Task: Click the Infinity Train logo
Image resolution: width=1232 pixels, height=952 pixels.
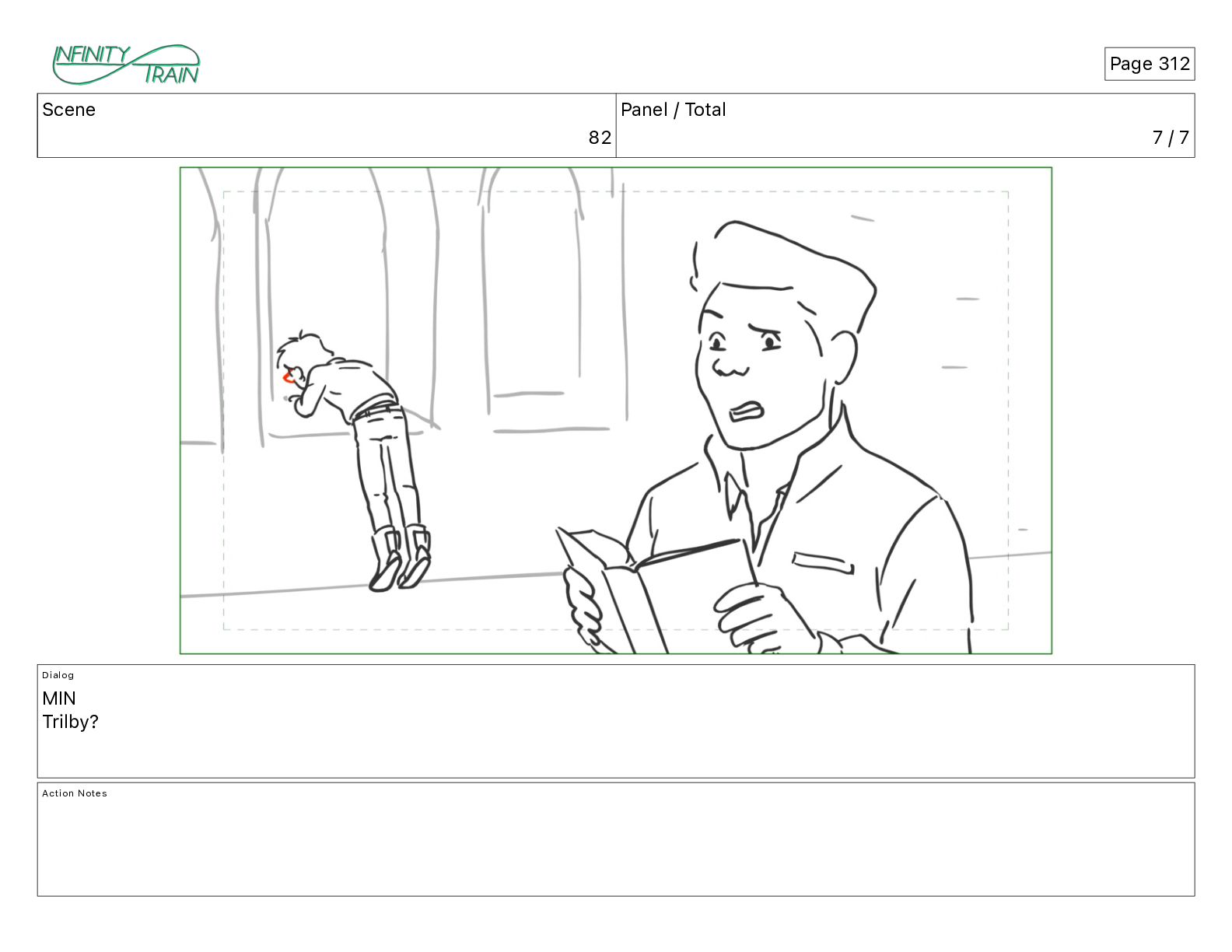Action: coord(126,65)
